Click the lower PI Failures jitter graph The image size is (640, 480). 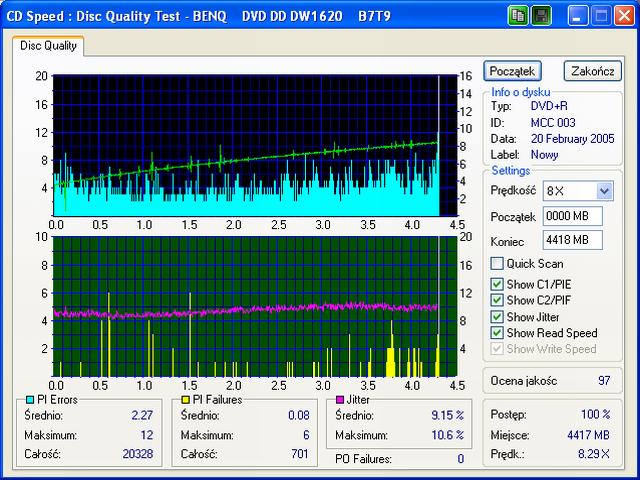point(255,307)
